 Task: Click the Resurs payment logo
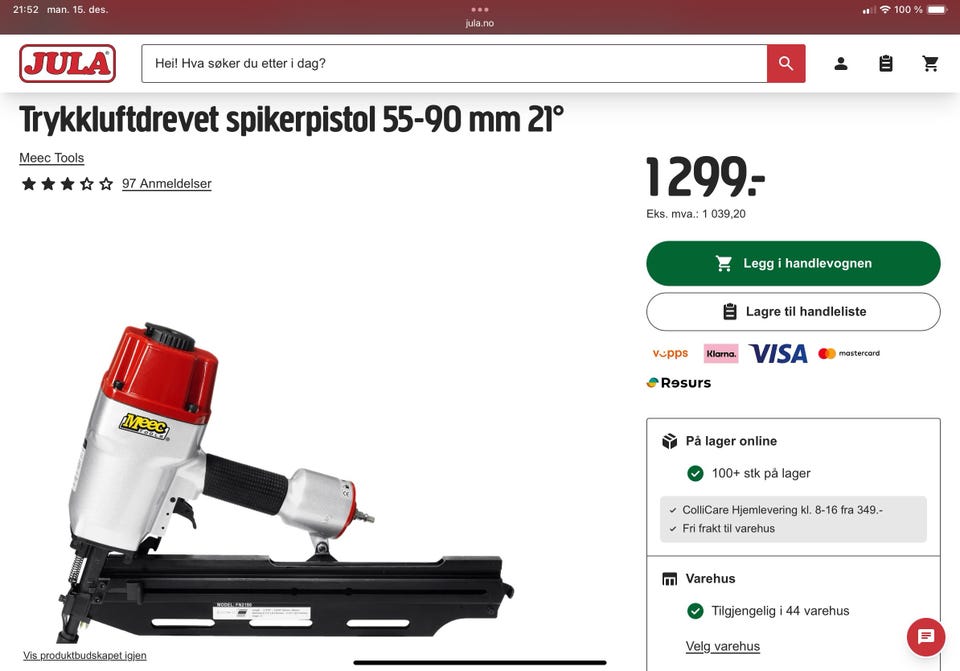point(679,383)
